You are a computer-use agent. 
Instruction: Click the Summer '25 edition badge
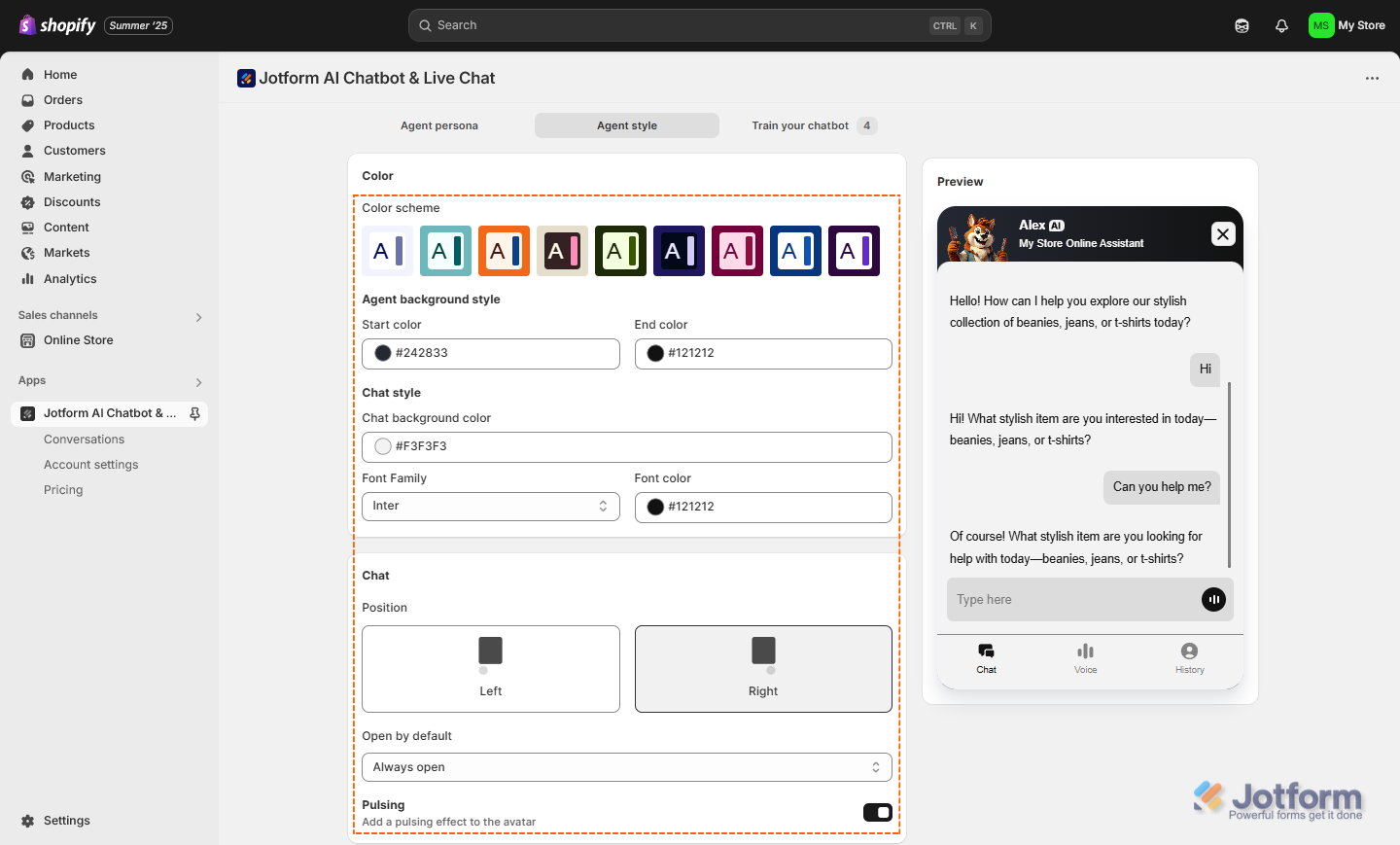tap(139, 25)
